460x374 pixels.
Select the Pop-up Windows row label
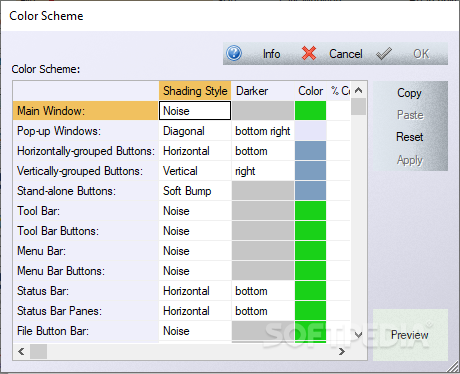click(x=85, y=131)
